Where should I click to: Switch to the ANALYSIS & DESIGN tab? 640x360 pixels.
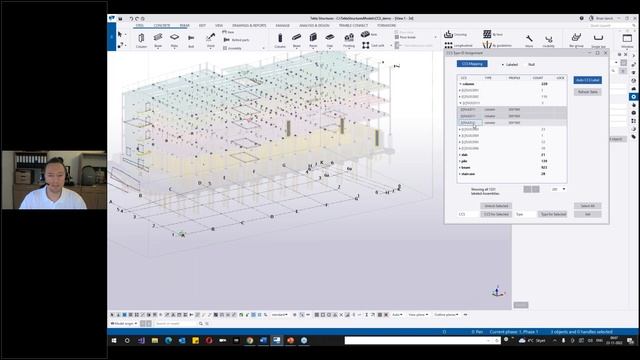(x=314, y=26)
